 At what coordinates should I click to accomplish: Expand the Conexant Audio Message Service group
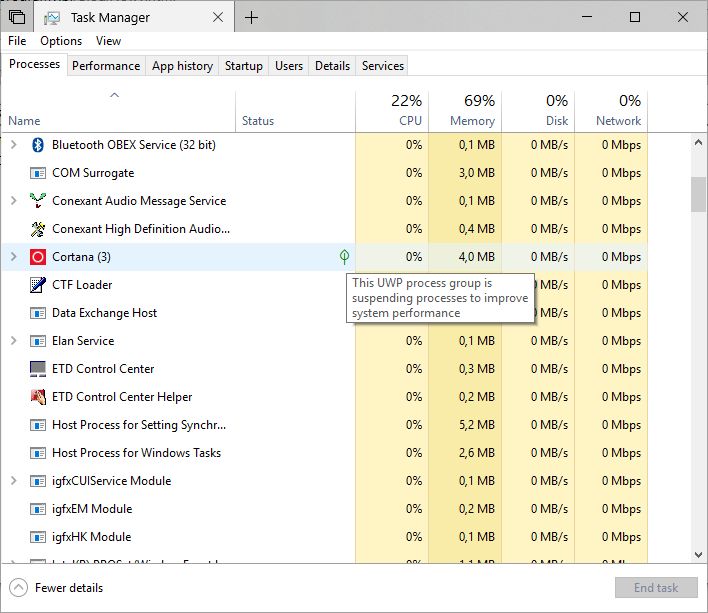[14, 200]
